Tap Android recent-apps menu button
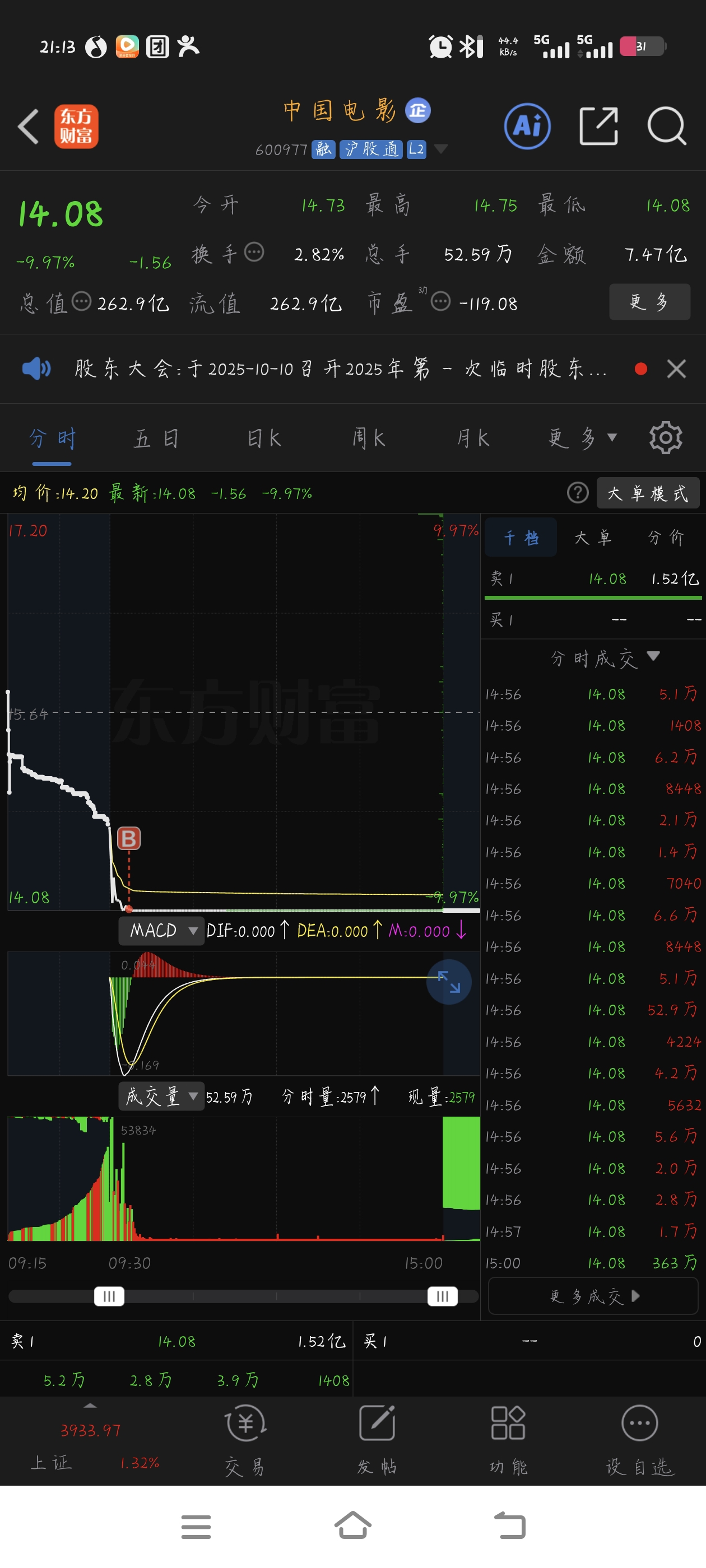Screen dimensions: 706x1568 tap(196, 1527)
